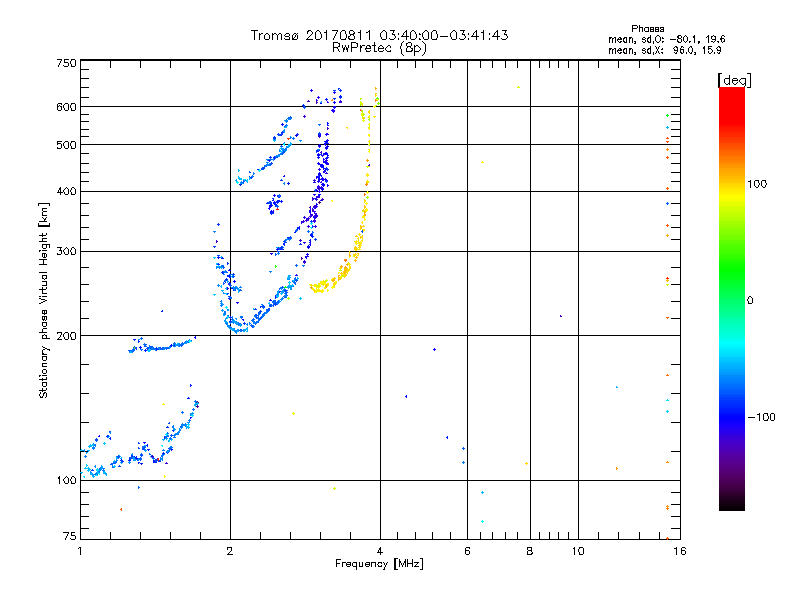Screen dimensions: 800x600
Task: Click the x-axis tick label '2'
Action: (x=230, y=551)
